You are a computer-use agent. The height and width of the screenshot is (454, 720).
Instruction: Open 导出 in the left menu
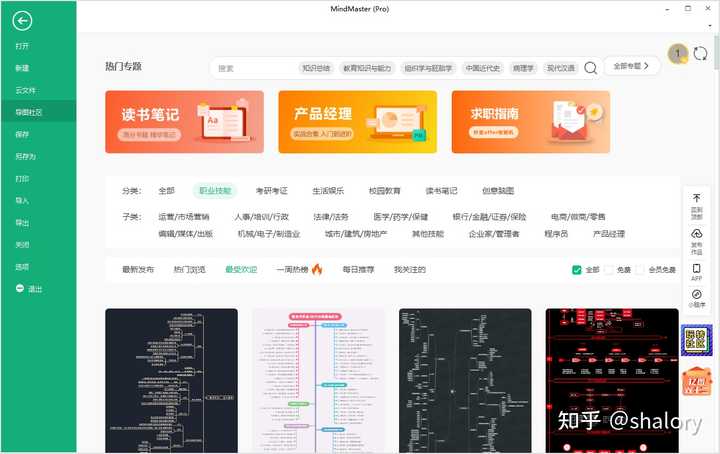pyautogui.click(x=22, y=223)
